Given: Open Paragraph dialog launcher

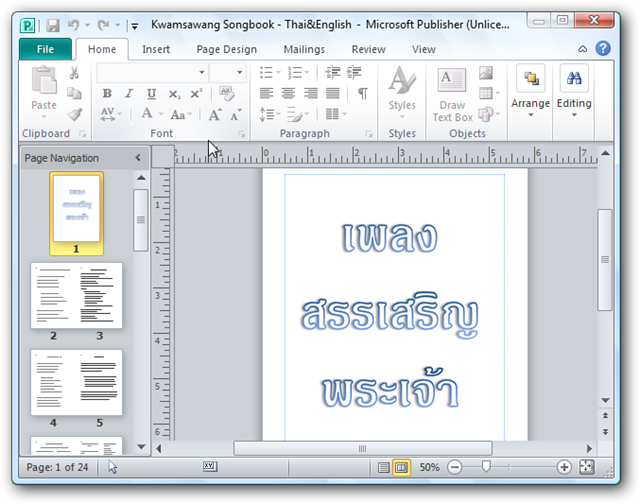Looking at the screenshot, I should pyautogui.click(x=369, y=133).
